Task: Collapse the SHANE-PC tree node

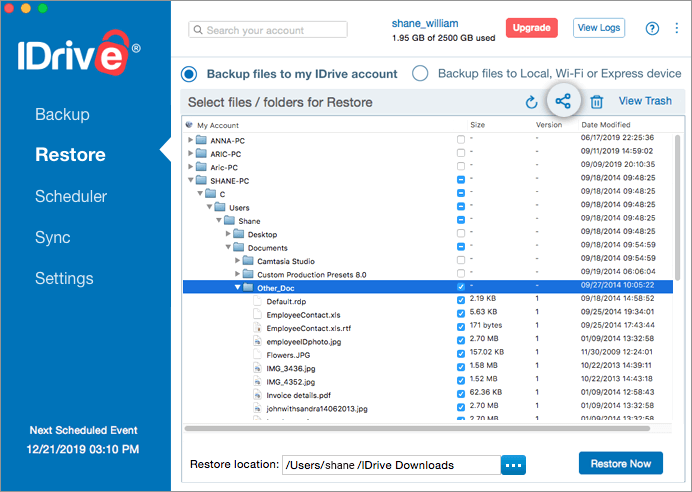Action: pos(191,180)
